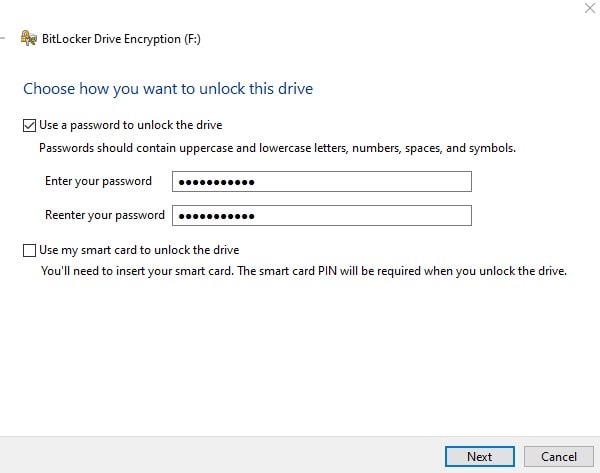The width and height of the screenshot is (600, 473).
Task: Click the smart card PIN description text
Action: click(304, 271)
